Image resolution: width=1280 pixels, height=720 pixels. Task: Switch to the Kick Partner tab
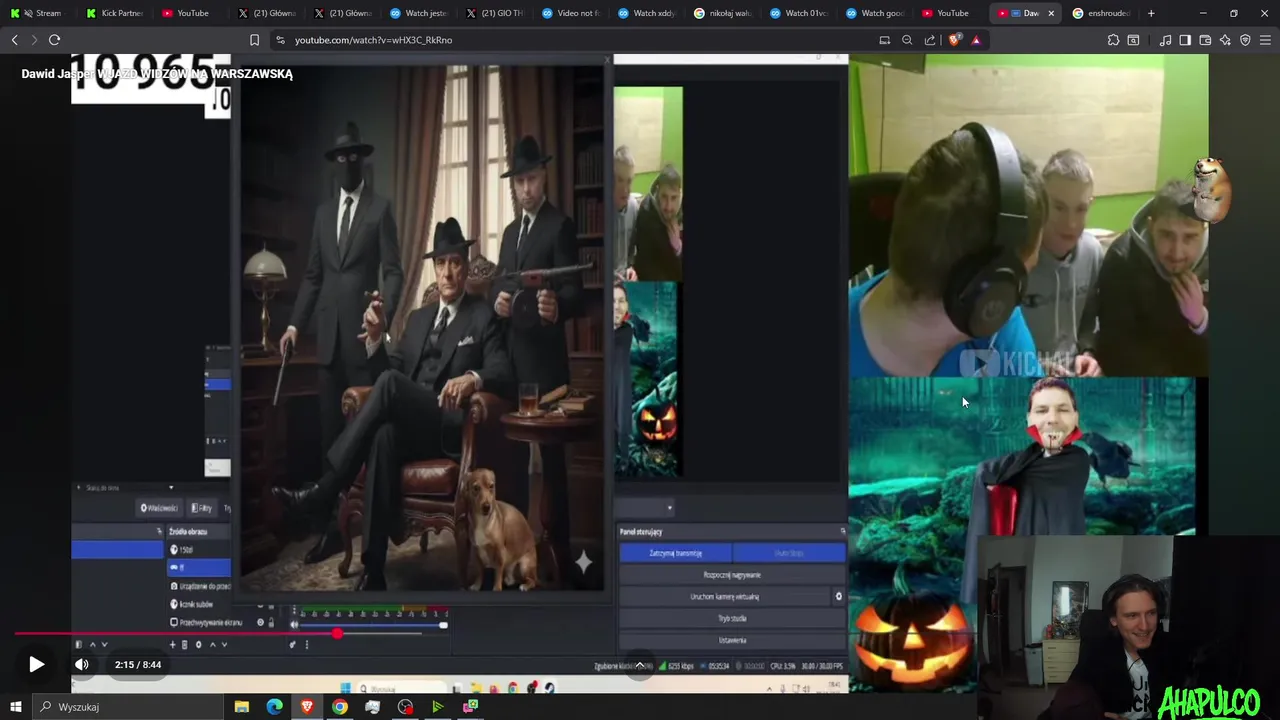(115, 13)
